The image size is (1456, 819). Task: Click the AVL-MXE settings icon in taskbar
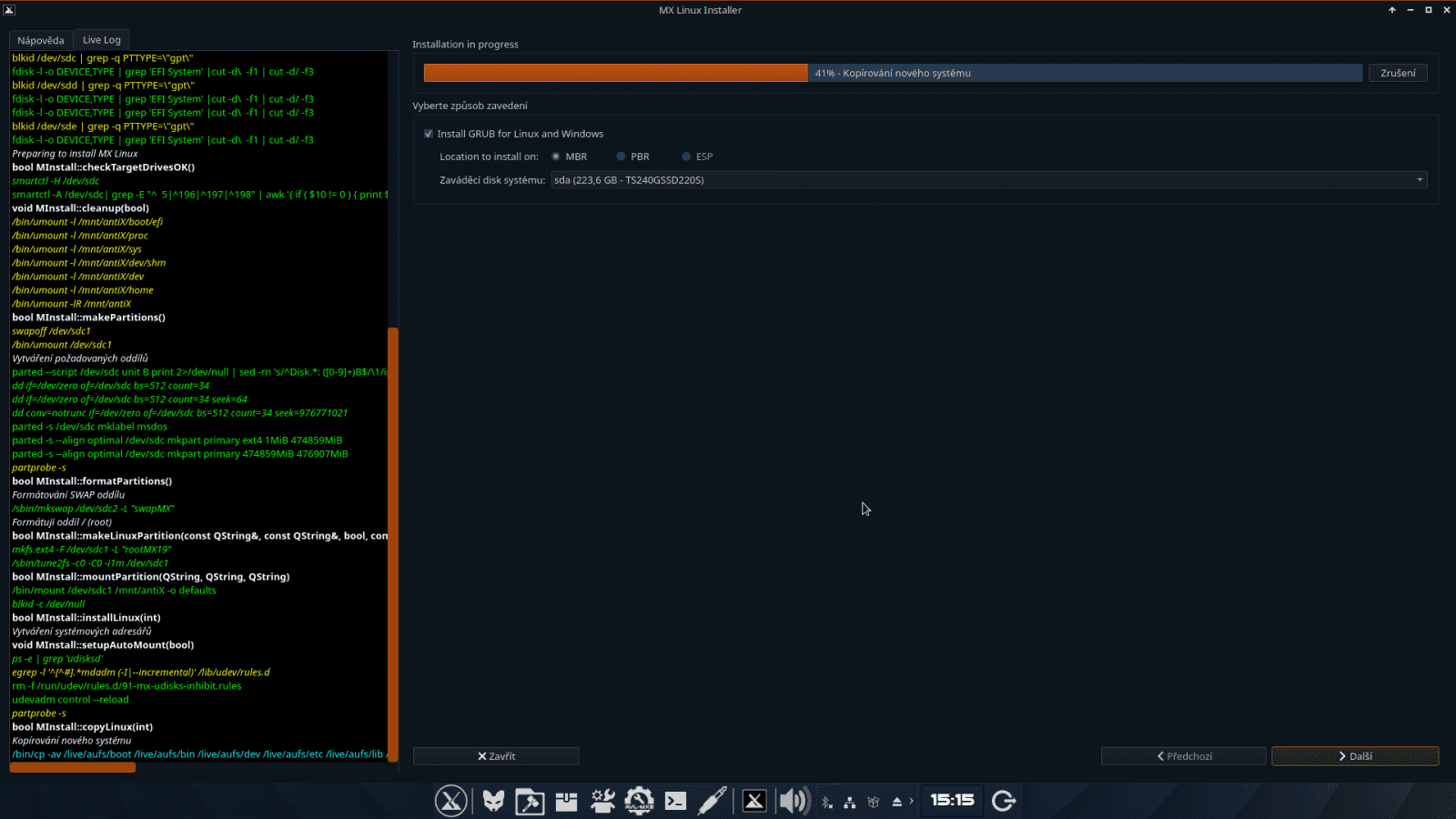pos(639,801)
